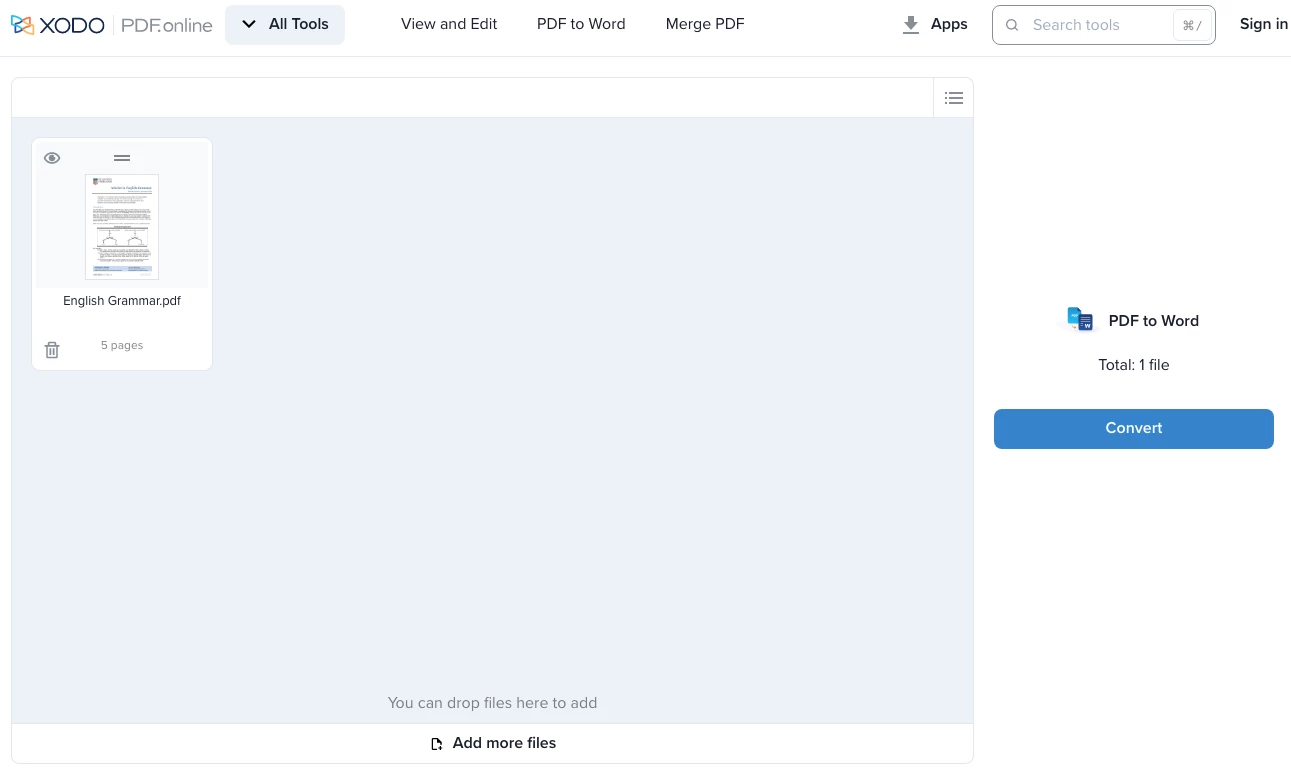Select the English Grammar.pdf page thumbnail
Image resolution: width=1291 pixels, height=769 pixels.
point(122,227)
